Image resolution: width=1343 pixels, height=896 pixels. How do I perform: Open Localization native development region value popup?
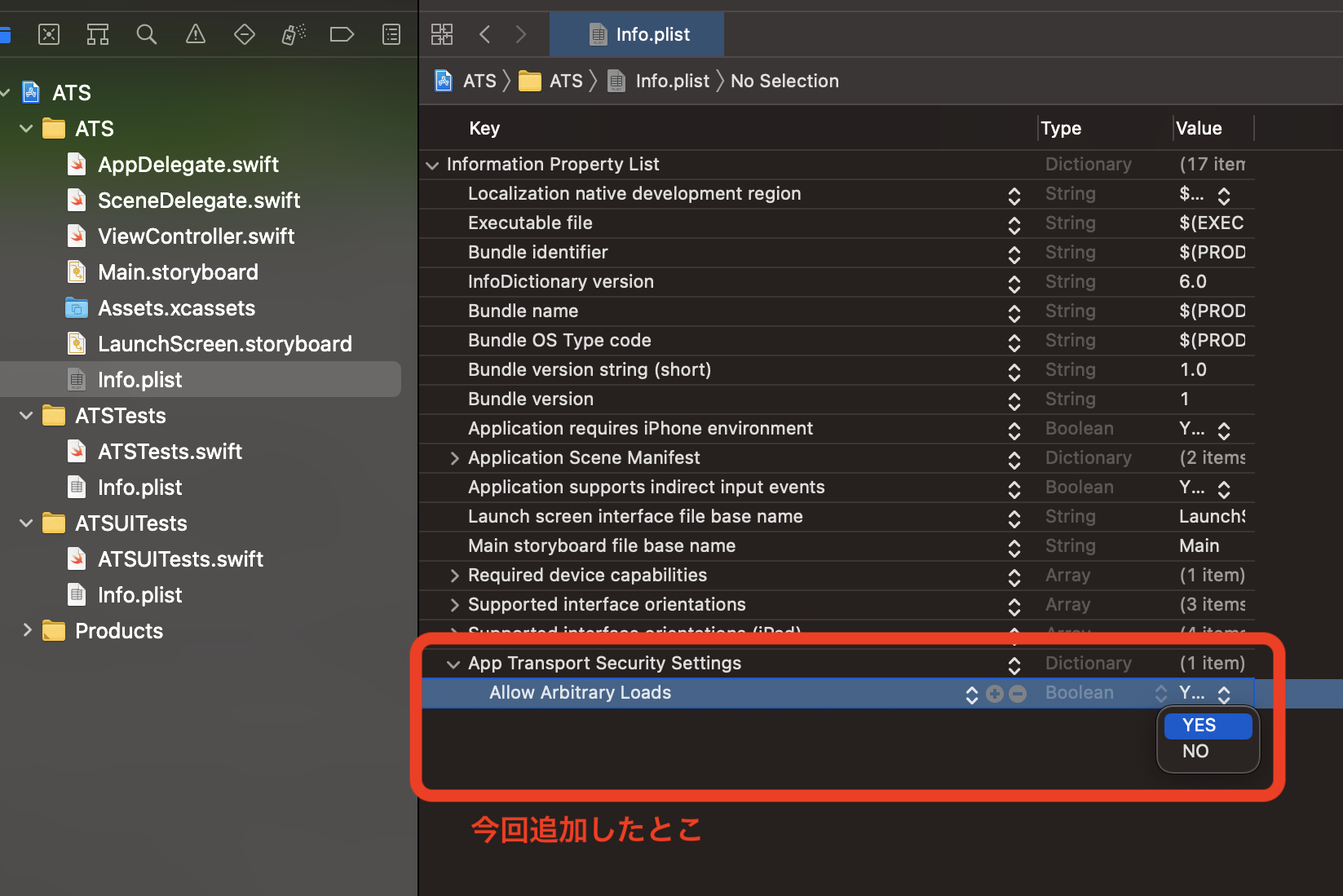click(x=1224, y=196)
